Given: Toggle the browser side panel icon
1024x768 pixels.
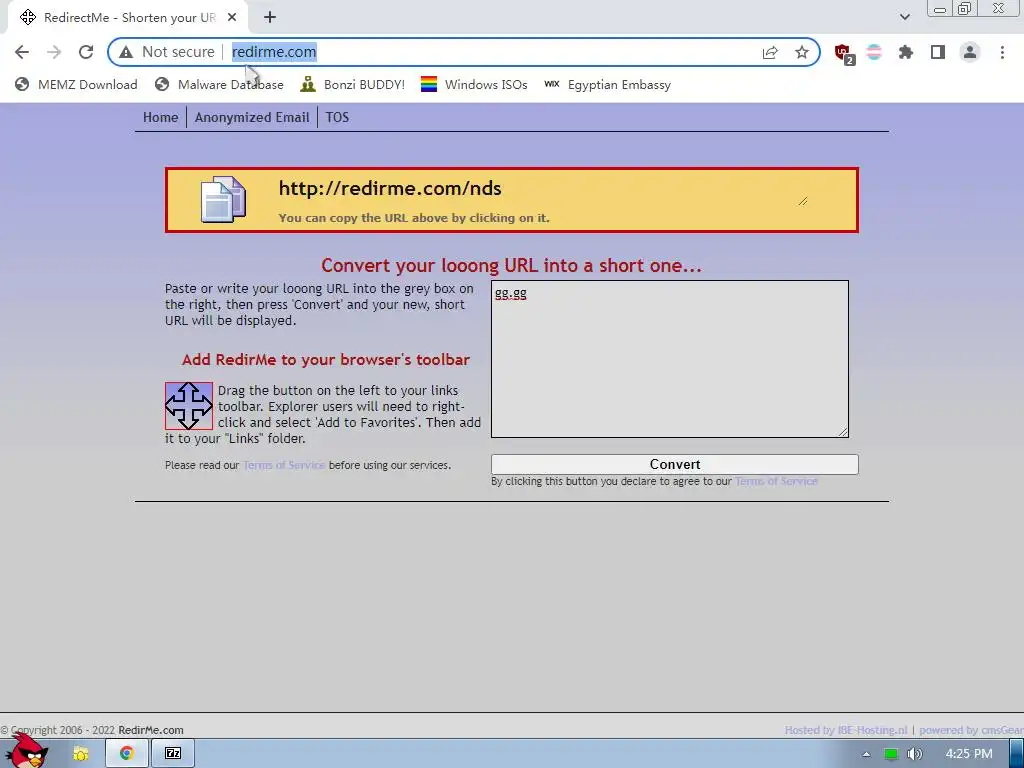Looking at the screenshot, I should pos(938,52).
